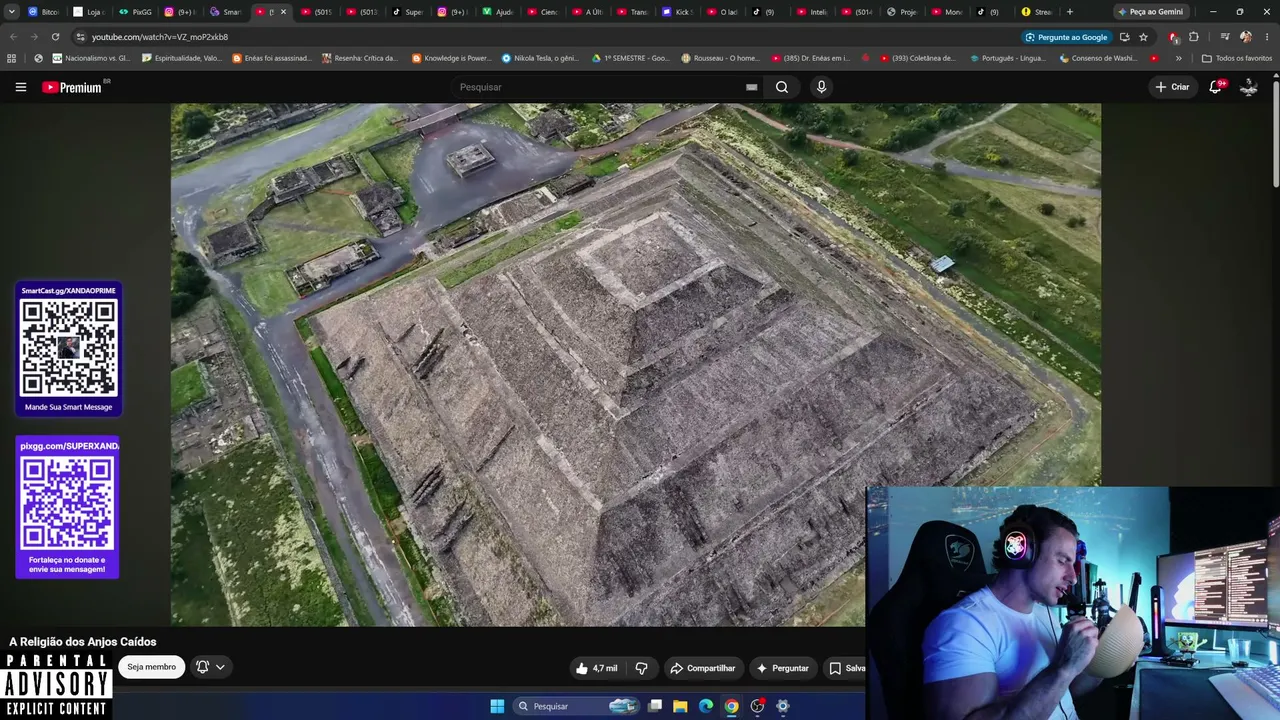Image resolution: width=1280 pixels, height=720 pixels.
Task: Open the on-screen keyboard in search box
Action: pyautogui.click(x=752, y=87)
